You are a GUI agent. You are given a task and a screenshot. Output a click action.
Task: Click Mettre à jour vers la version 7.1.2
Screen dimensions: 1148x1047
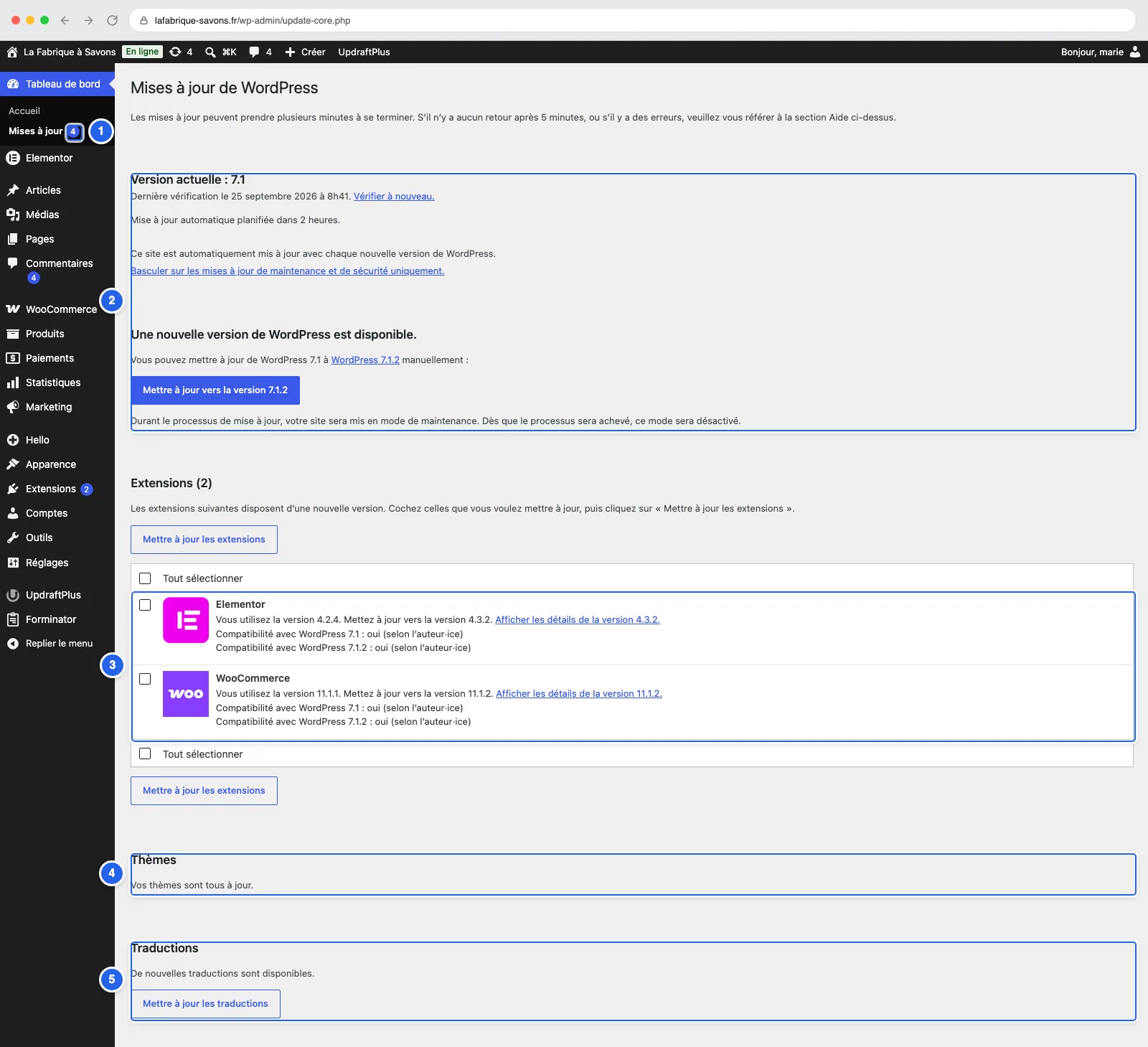215,390
